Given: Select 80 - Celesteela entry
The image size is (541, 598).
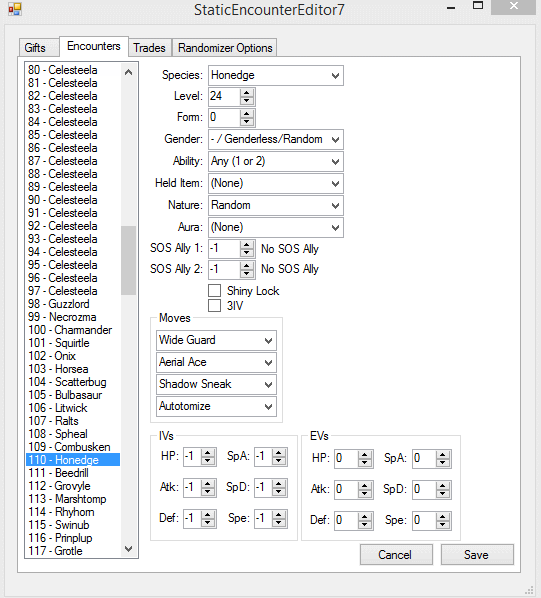Looking at the screenshot, I should click(x=73, y=70).
